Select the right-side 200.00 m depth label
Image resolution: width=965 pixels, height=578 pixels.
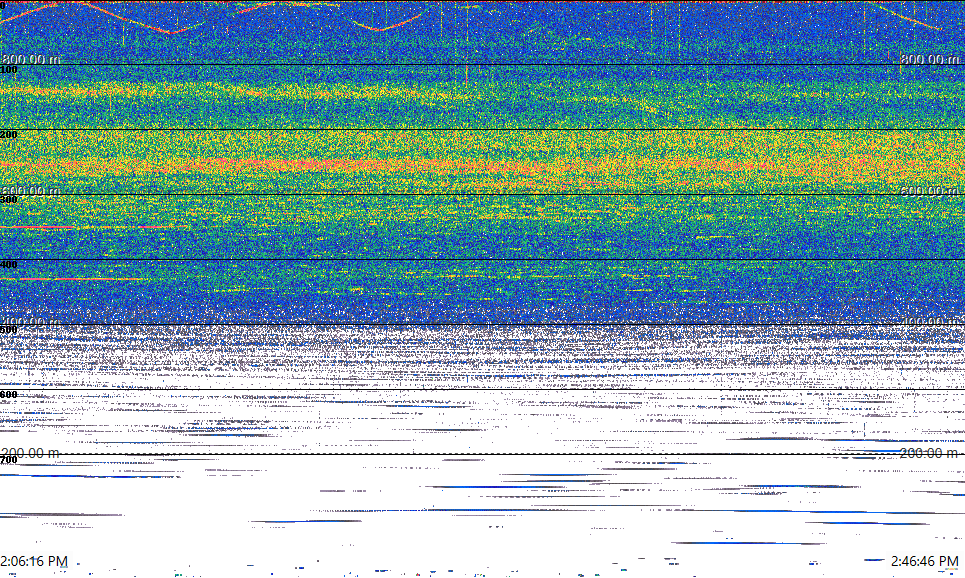[x=930, y=453]
